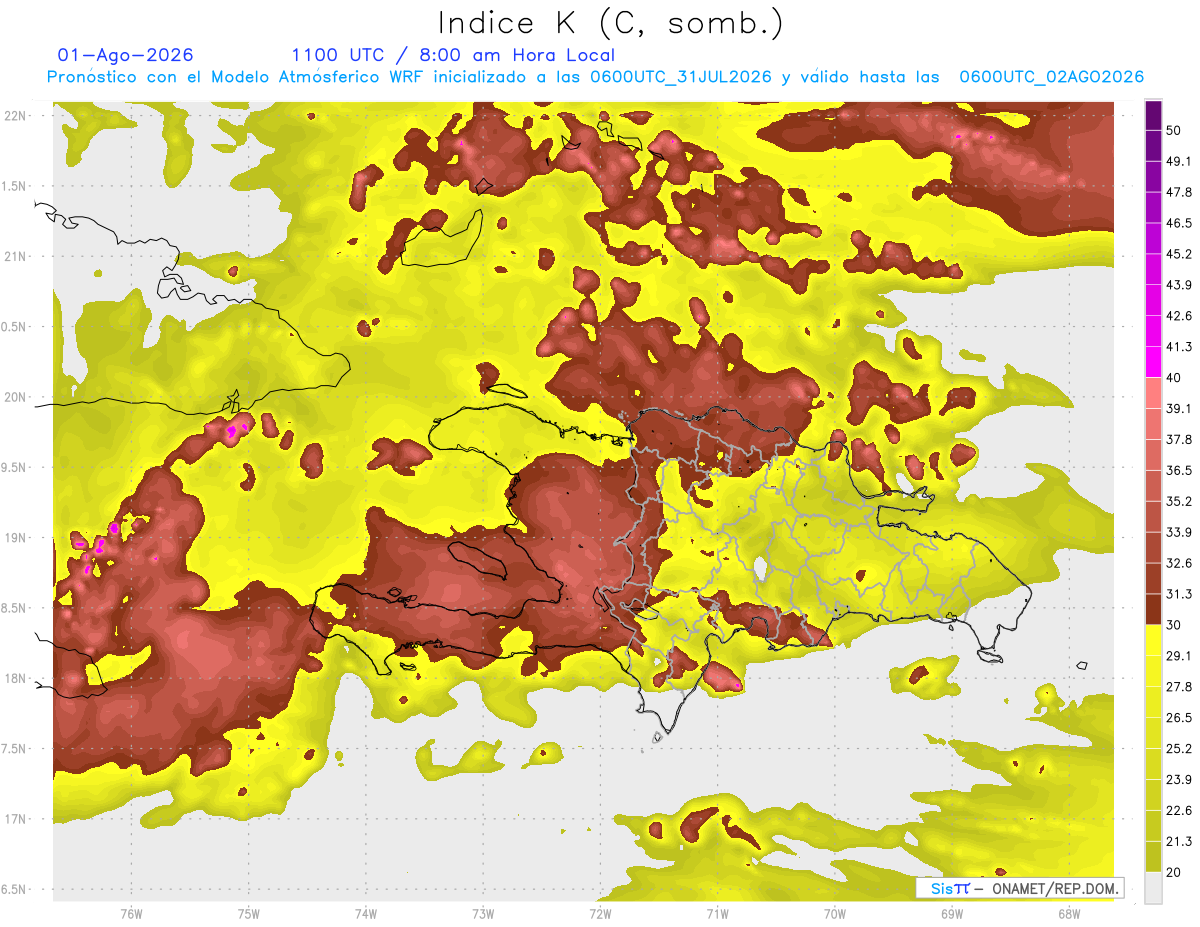Click colorbar value "43.9"
The height and width of the screenshot is (927, 1200).
[1178, 285]
